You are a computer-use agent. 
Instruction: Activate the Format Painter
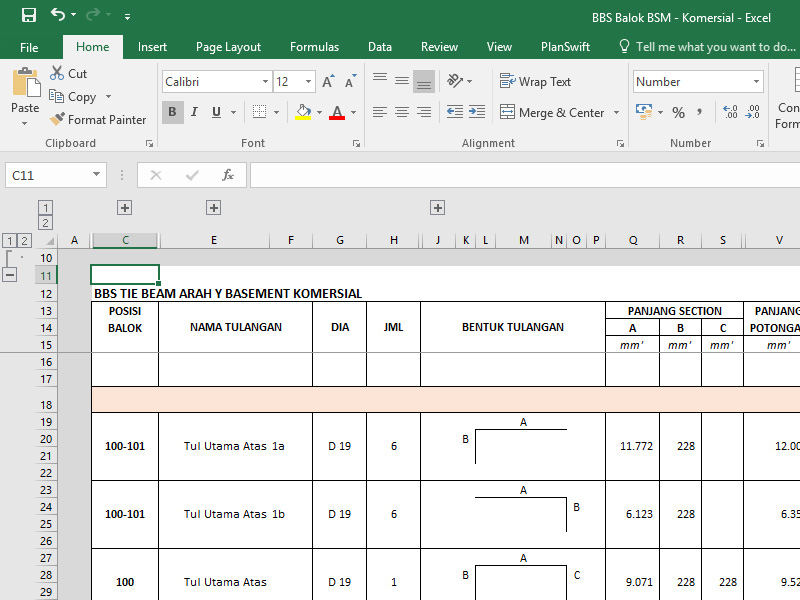tap(97, 119)
